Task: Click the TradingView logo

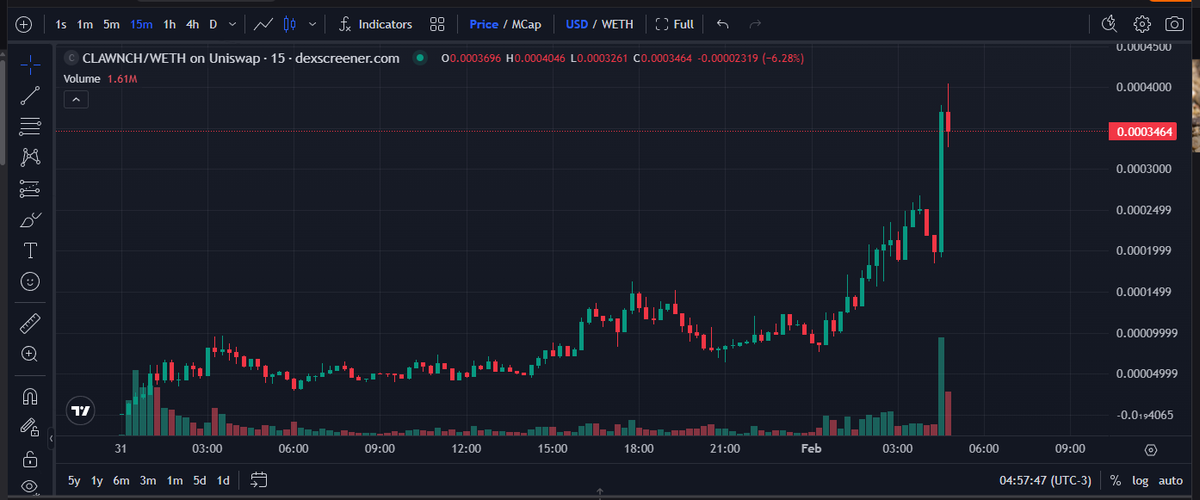Action: [x=81, y=410]
